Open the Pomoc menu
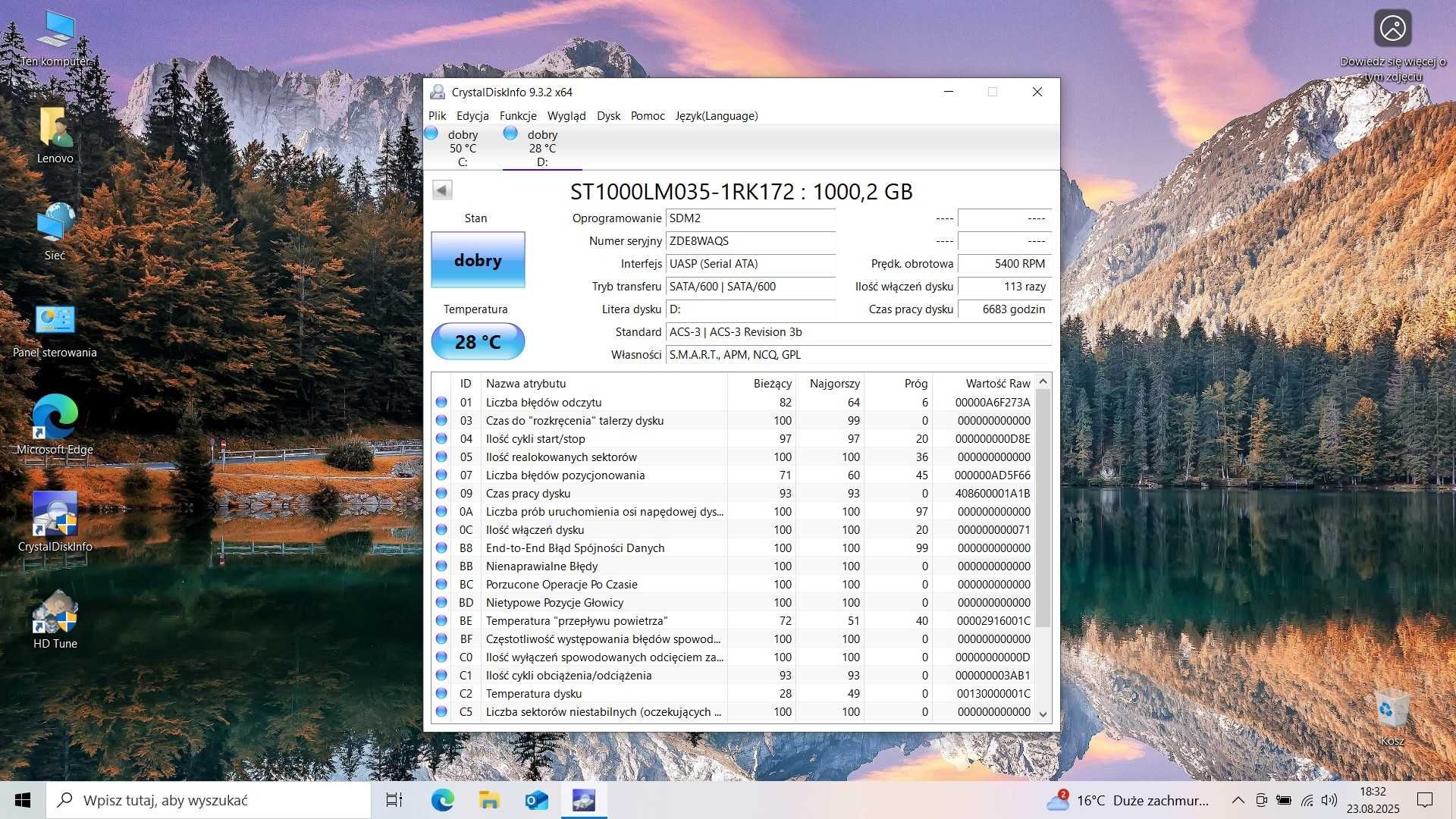1456x819 pixels. tap(648, 115)
